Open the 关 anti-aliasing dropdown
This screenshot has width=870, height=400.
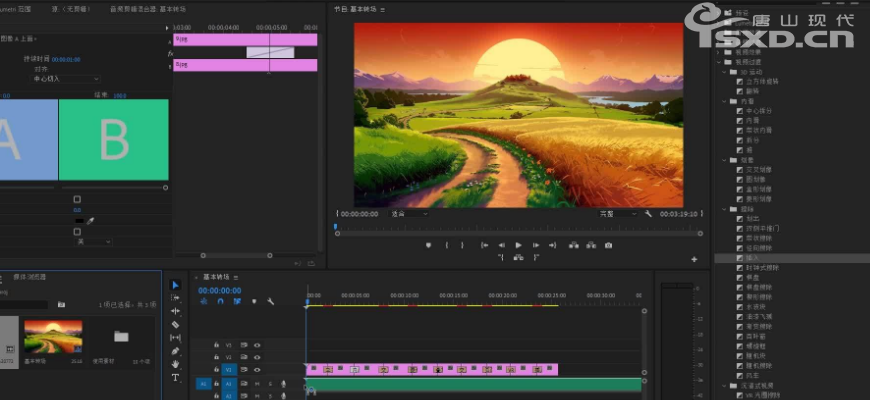click(93, 242)
